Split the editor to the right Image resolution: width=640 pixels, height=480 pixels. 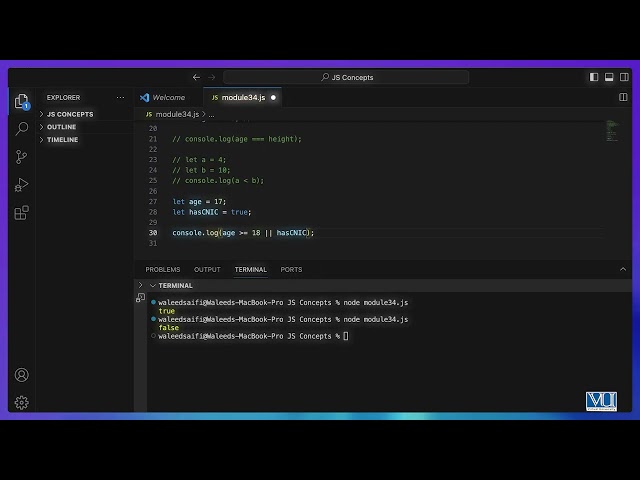tap(623, 97)
